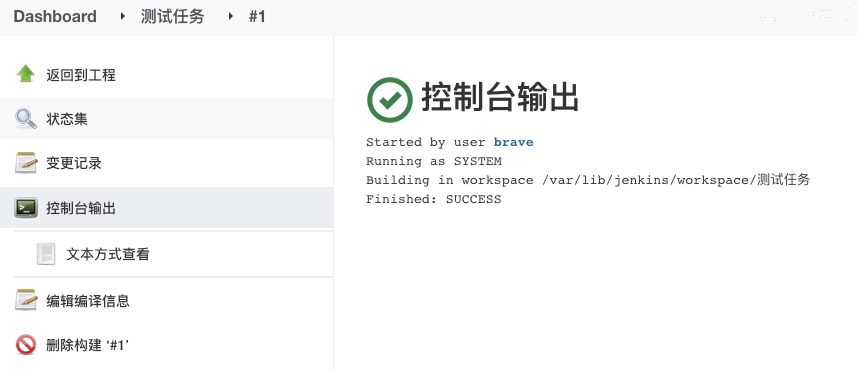This screenshot has width=857, height=371.
Task: Expand the arrow after Dashboard breadcrumb
Action: coord(122,16)
